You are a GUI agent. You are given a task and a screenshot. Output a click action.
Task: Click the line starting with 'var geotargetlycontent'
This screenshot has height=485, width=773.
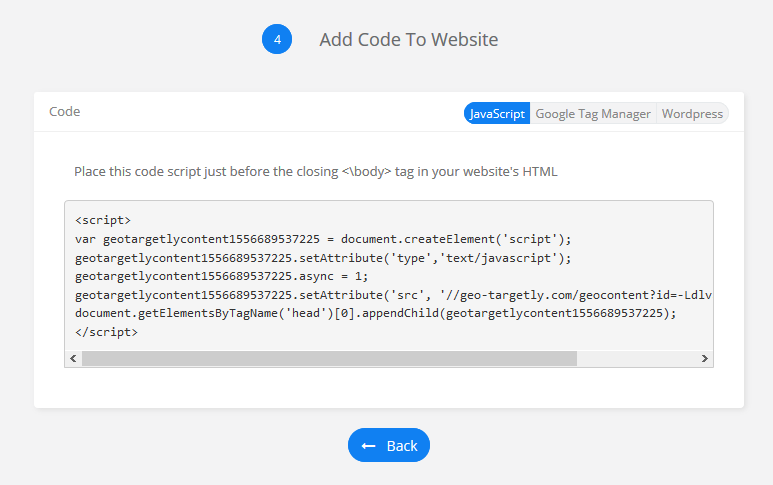pos(323,239)
